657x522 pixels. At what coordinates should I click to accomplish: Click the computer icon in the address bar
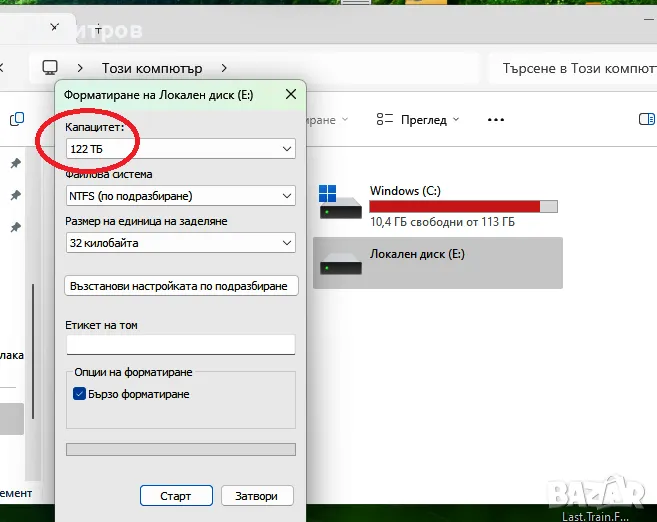point(50,68)
